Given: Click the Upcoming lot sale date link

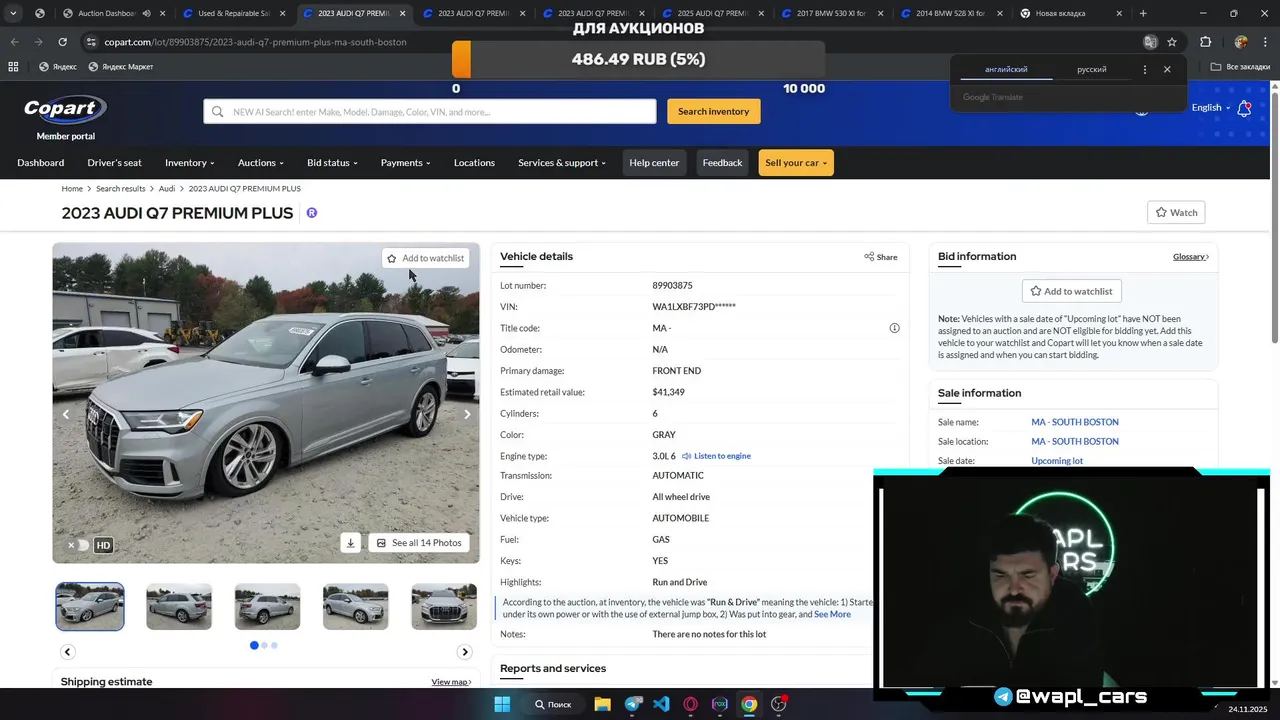Looking at the screenshot, I should (1057, 461).
